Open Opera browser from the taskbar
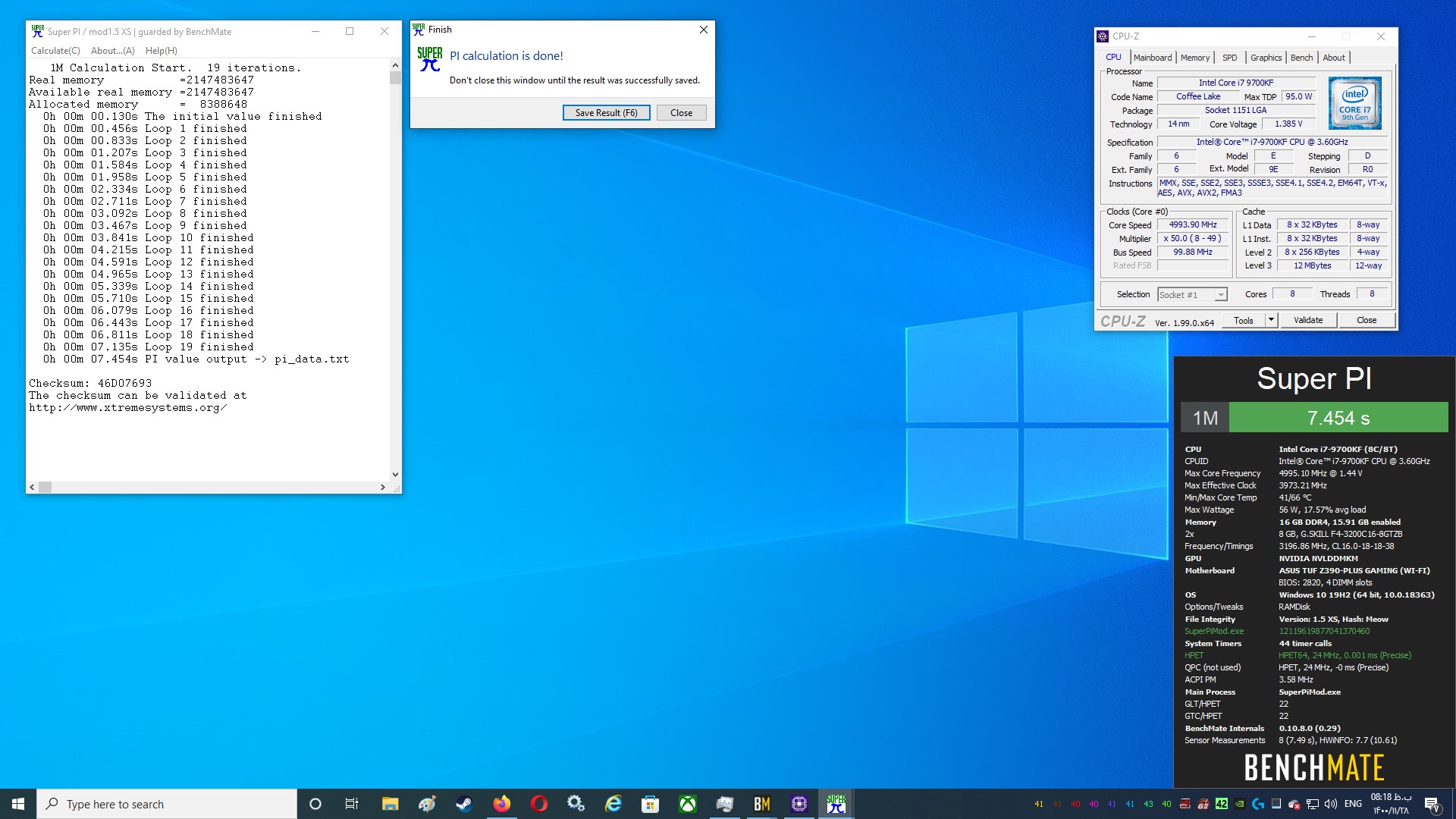1456x819 pixels. (538, 804)
